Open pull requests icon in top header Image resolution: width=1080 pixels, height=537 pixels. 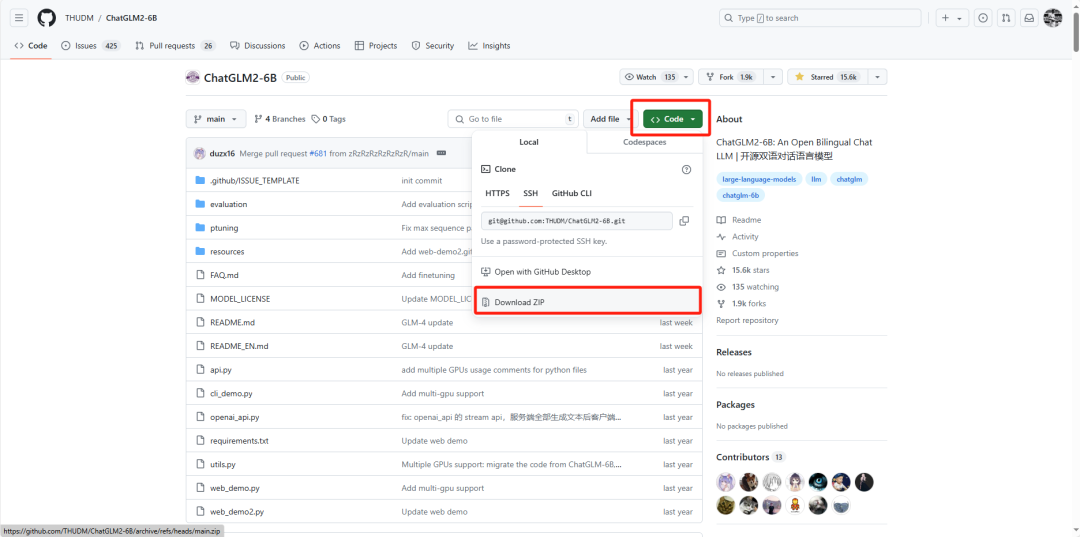1006,19
